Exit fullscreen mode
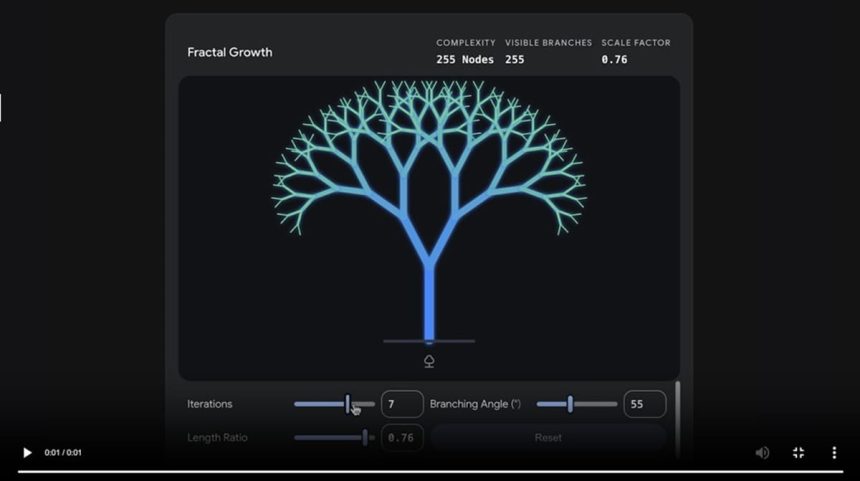The width and height of the screenshot is (860, 481). coord(798,453)
